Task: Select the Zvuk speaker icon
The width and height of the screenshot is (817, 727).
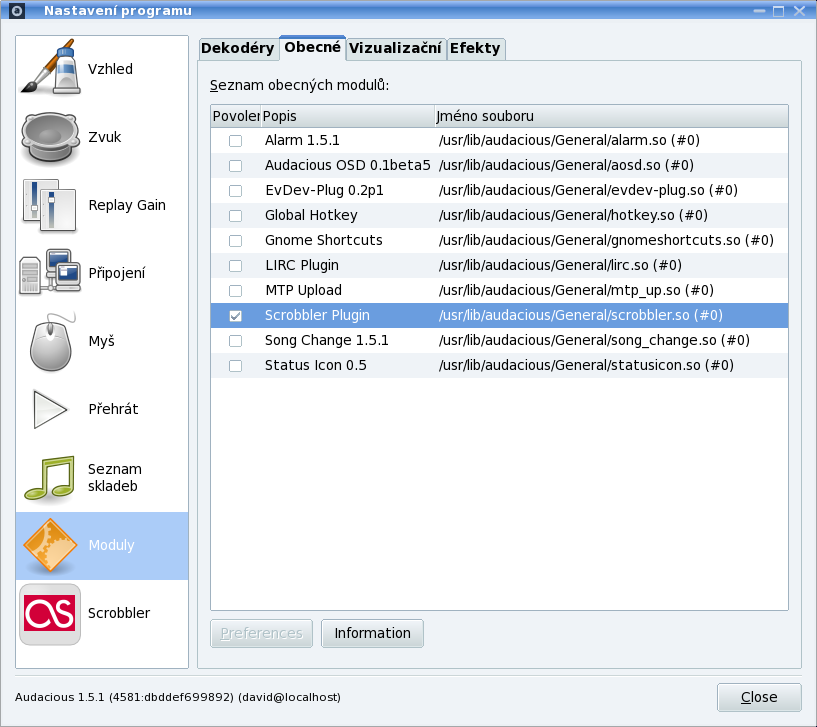Action: [x=50, y=137]
